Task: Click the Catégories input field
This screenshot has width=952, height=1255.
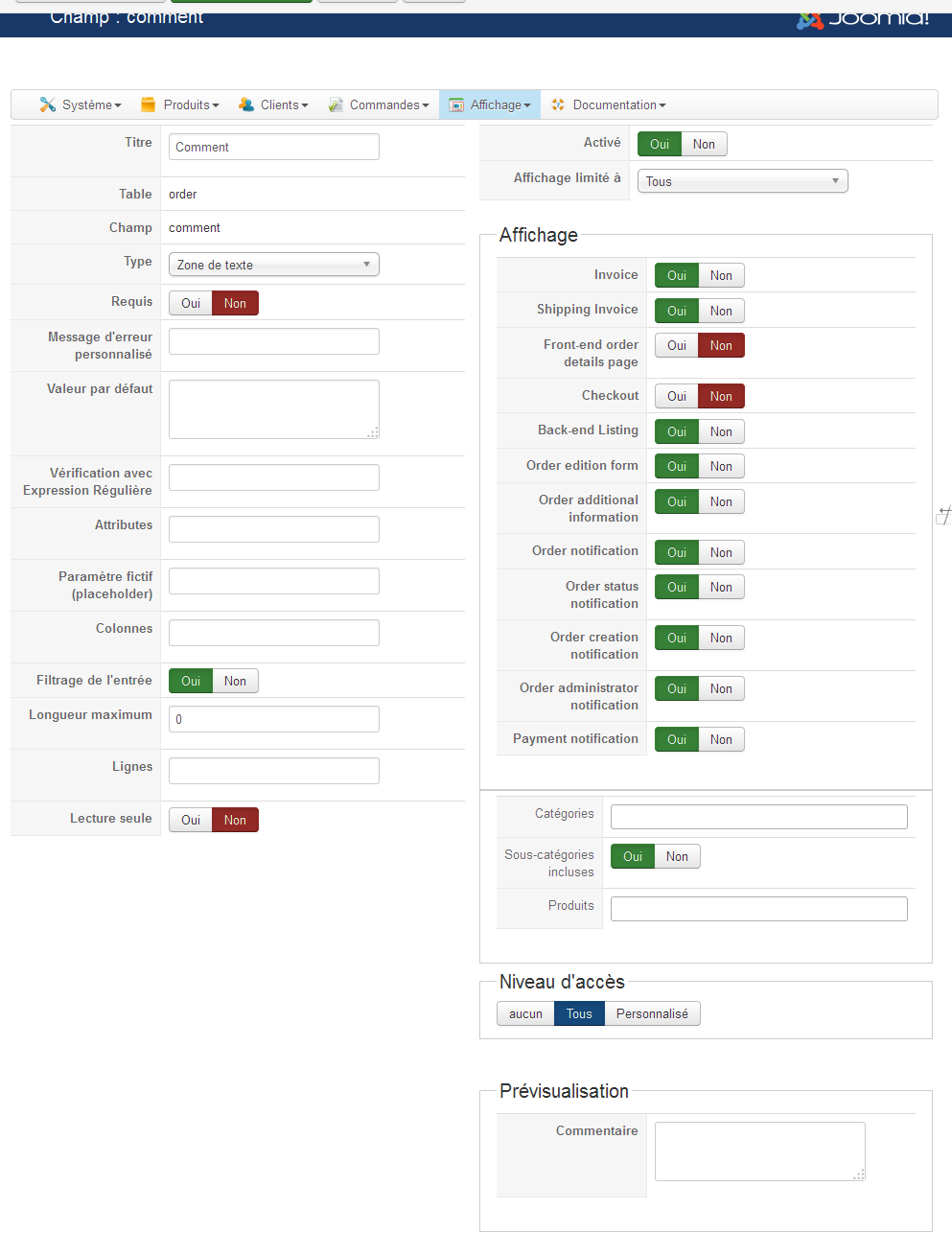Action: click(x=758, y=816)
